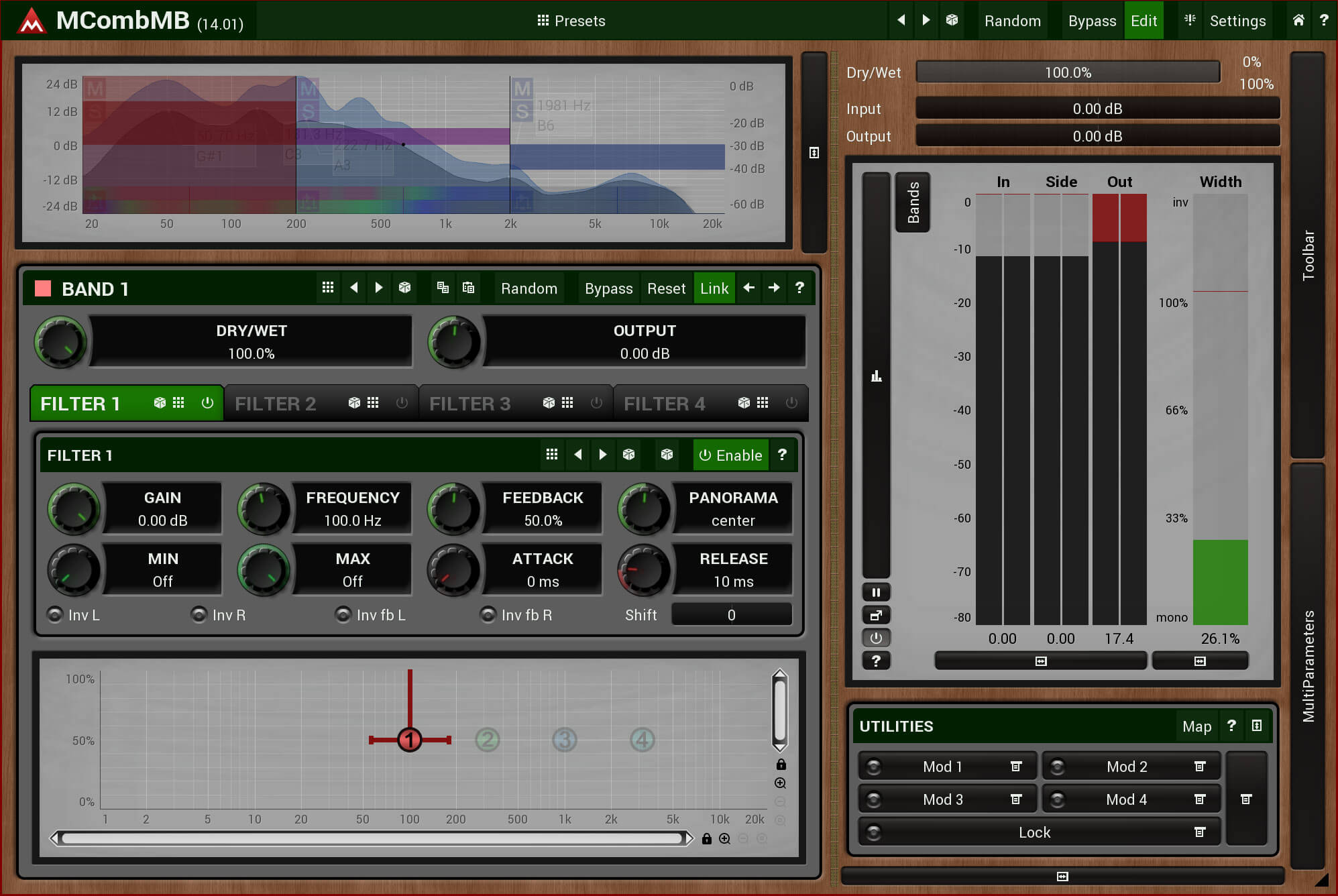Enable Mod 2 modulator toggle
This screenshot has height=896, width=1338.
coord(1058,767)
